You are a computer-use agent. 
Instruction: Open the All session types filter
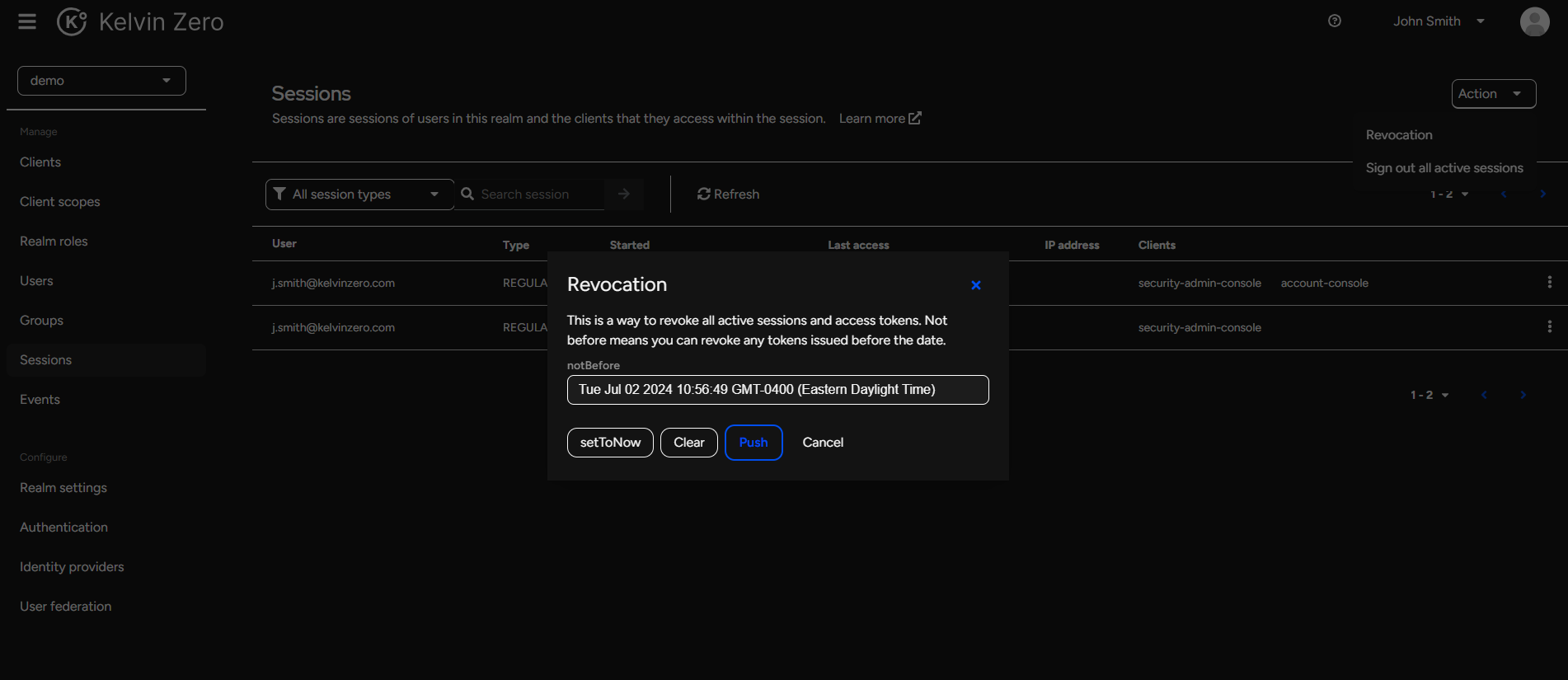pyautogui.click(x=359, y=195)
